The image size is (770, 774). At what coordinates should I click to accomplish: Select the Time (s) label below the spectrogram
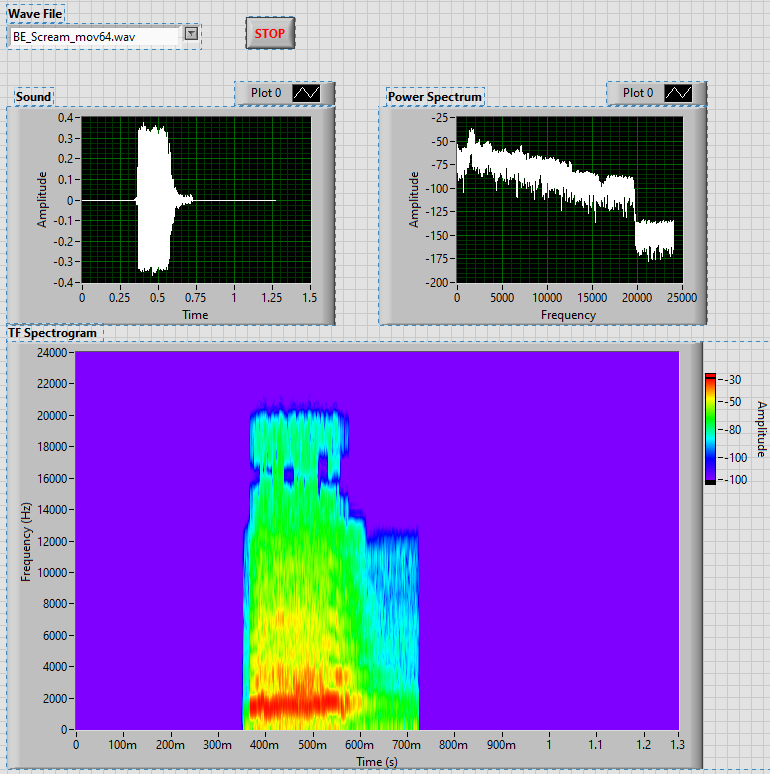[377, 762]
